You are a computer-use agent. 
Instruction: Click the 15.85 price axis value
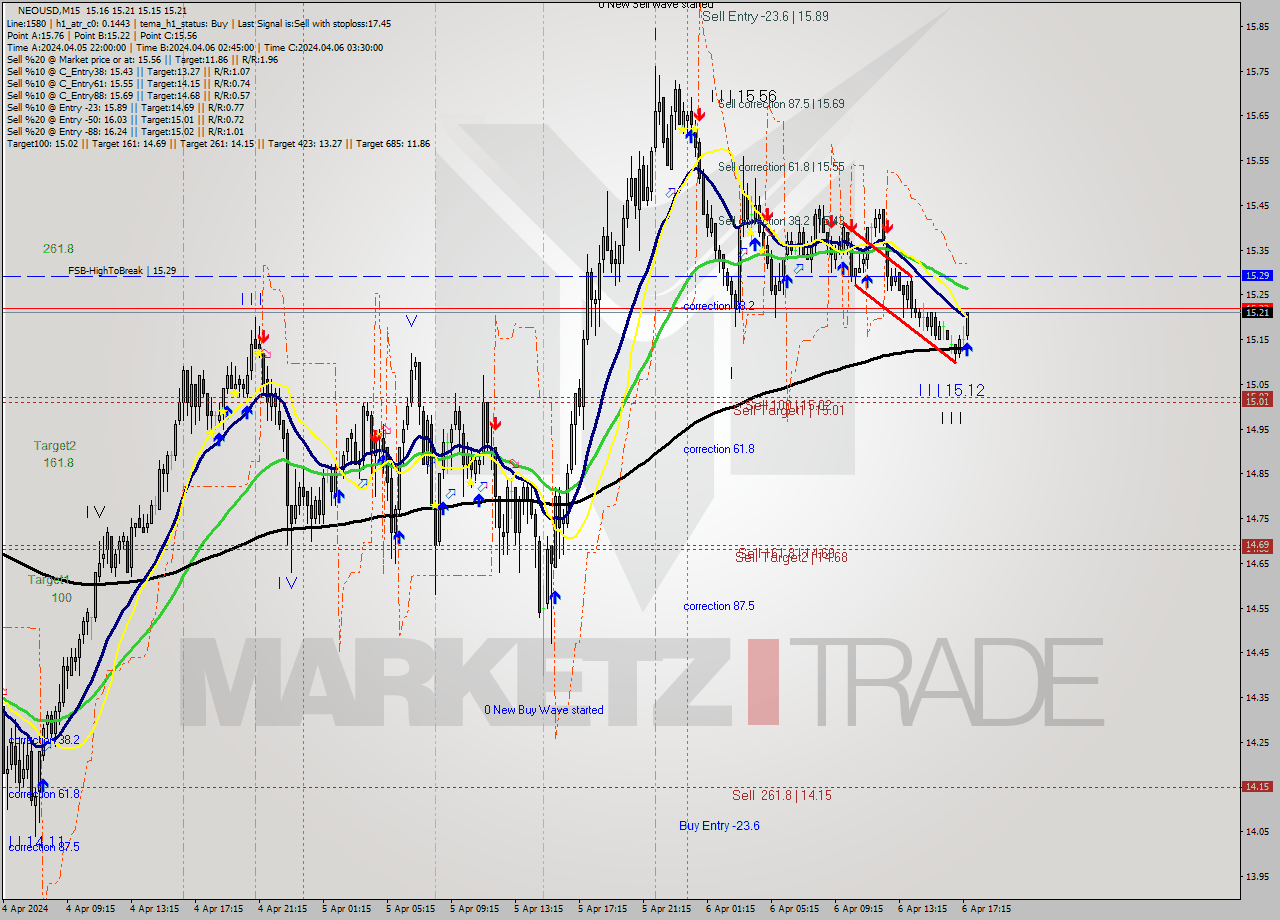pyautogui.click(x=1257, y=27)
